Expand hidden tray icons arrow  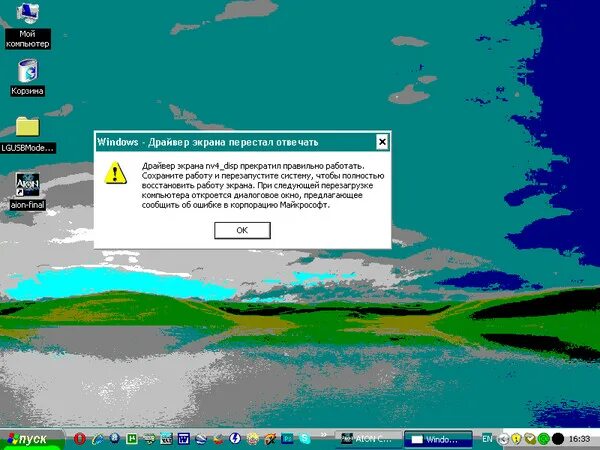(503, 439)
